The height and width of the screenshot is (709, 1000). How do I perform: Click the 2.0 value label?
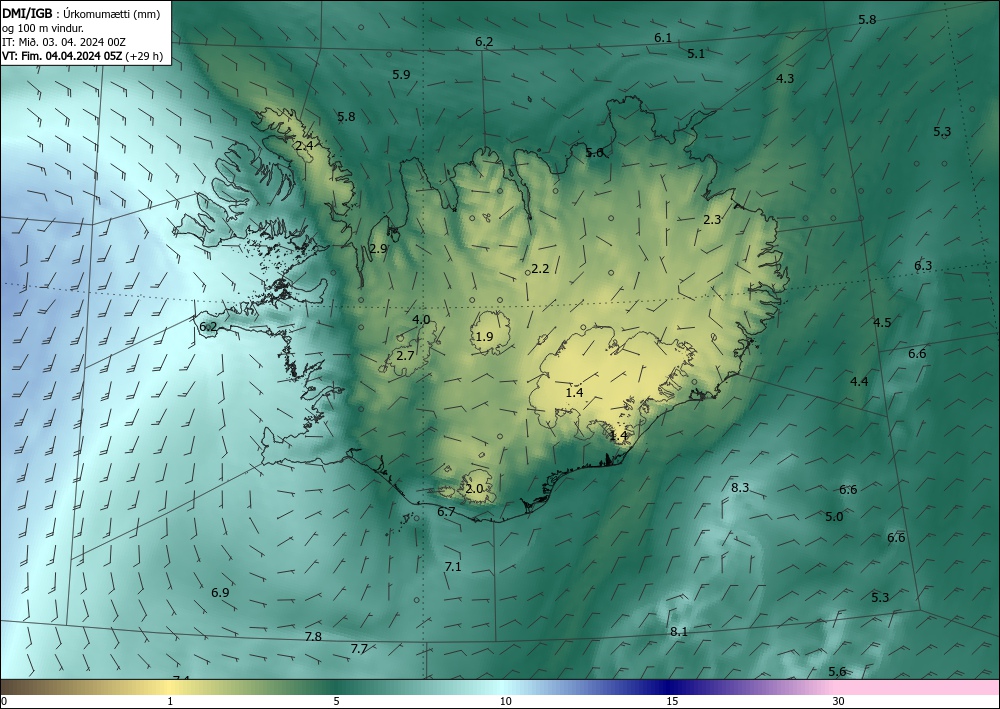coord(474,489)
